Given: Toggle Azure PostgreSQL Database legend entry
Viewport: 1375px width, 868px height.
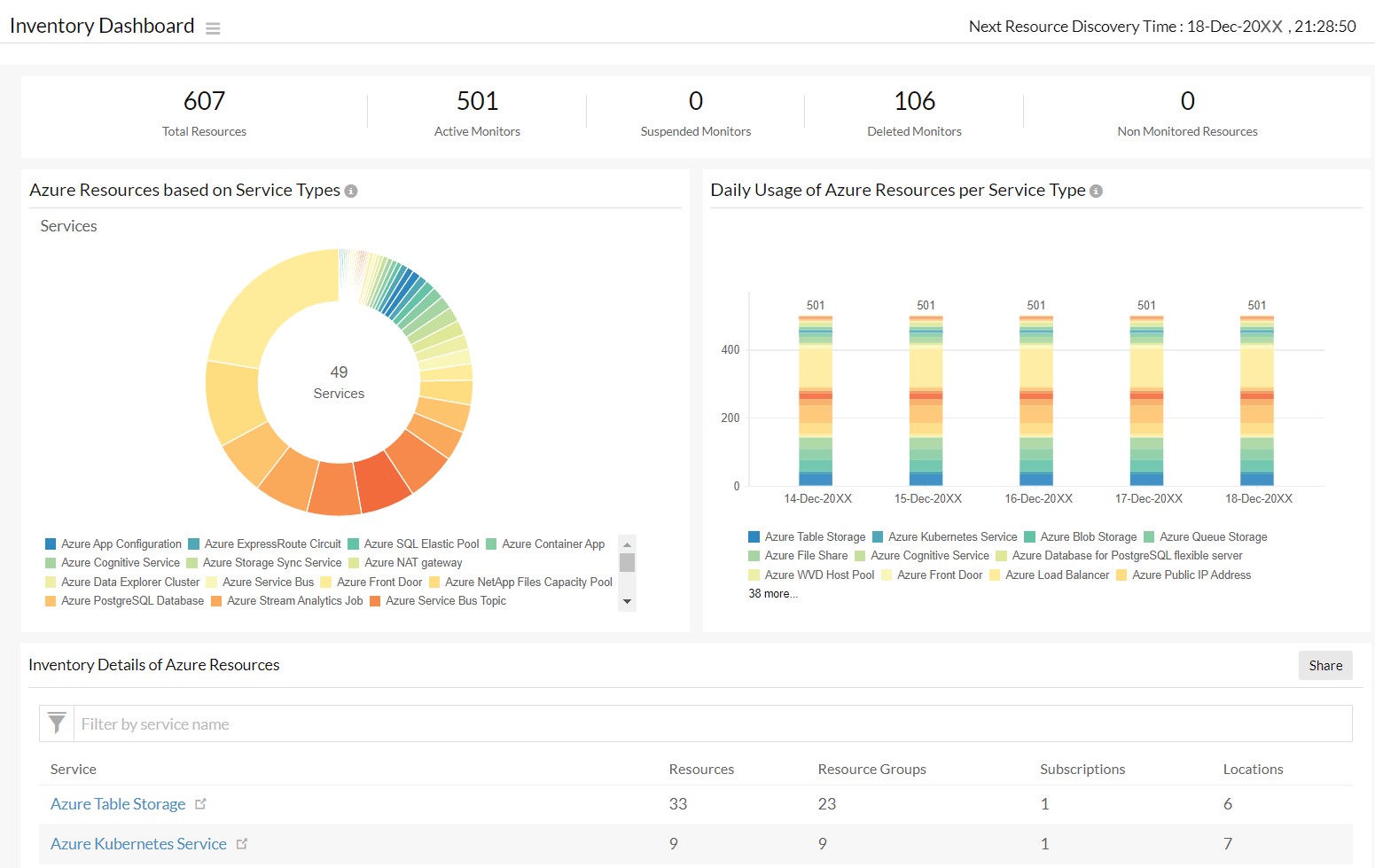Looking at the screenshot, I should 125,601.
